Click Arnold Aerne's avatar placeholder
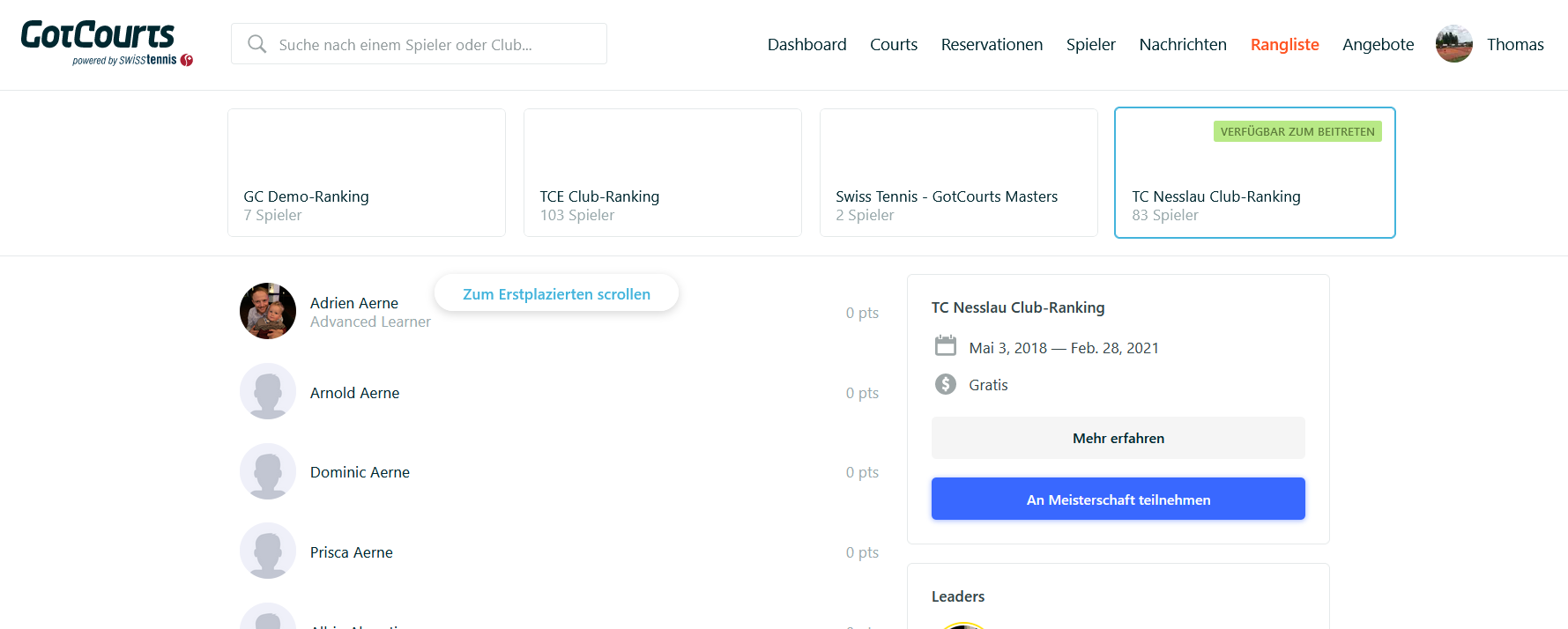Image resolution: width=1568 pixels, height=629 pixels. (x=268, y=391)
